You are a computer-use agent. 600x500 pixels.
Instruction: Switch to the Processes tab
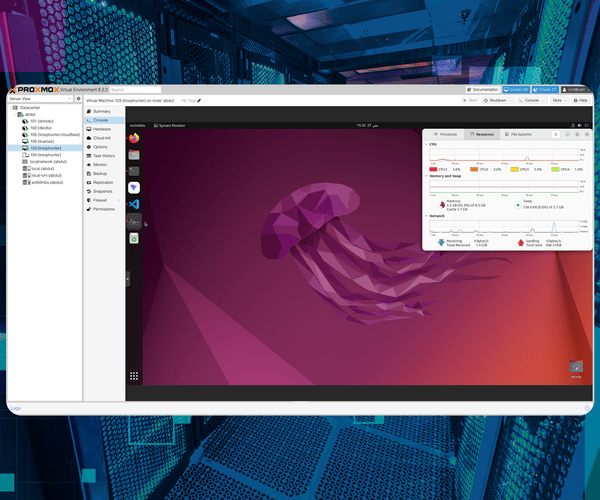(x=445, y=134)
